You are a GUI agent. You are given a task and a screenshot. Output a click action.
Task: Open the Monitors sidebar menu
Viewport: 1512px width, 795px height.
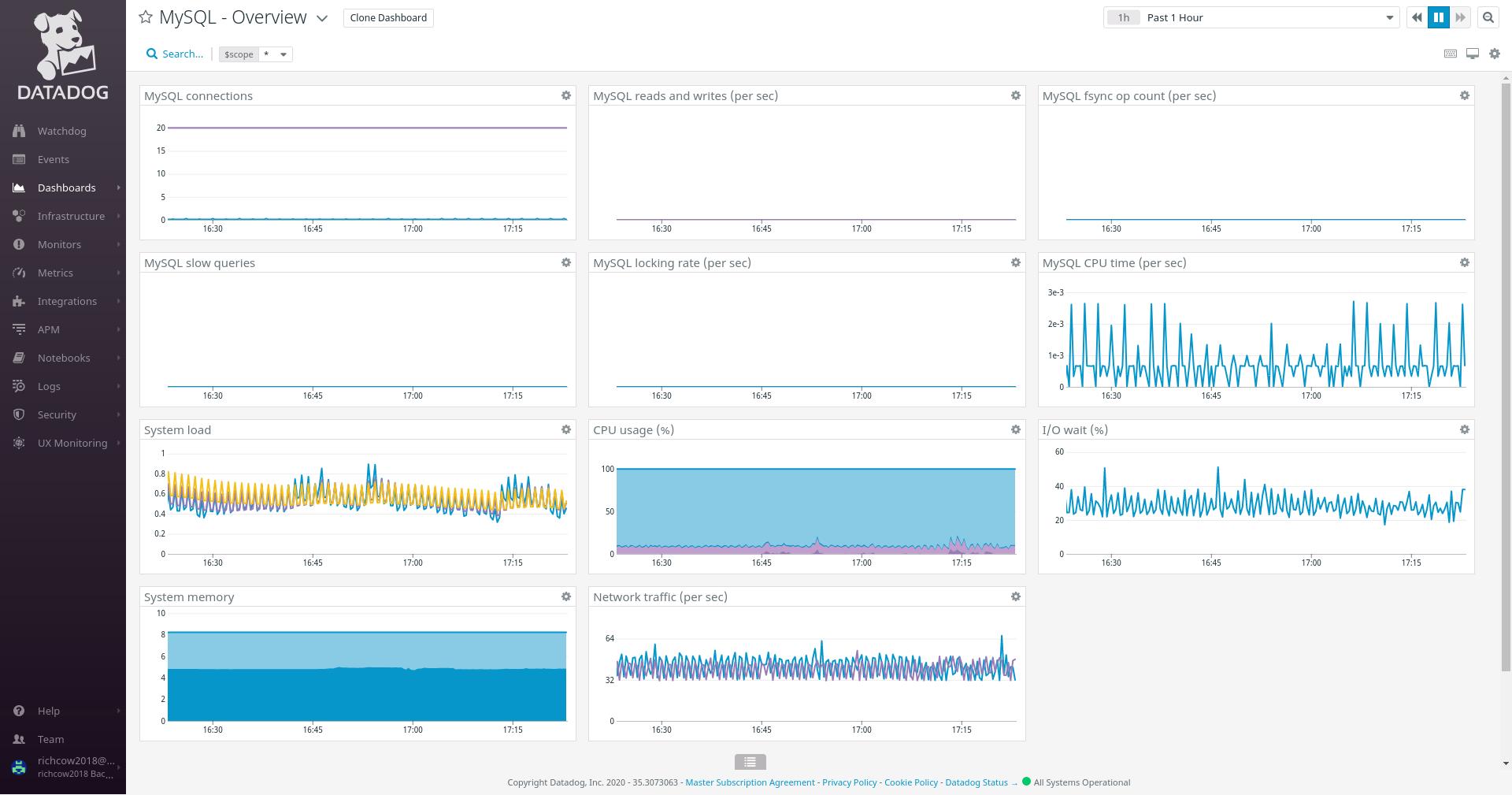pos(59,244)
